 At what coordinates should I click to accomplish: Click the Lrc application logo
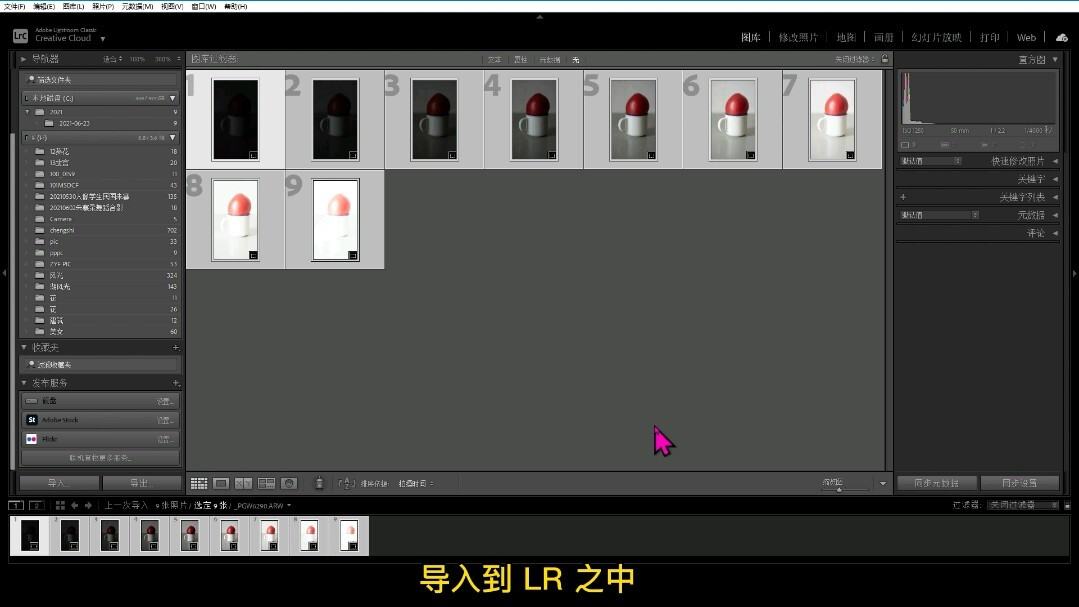21,36
